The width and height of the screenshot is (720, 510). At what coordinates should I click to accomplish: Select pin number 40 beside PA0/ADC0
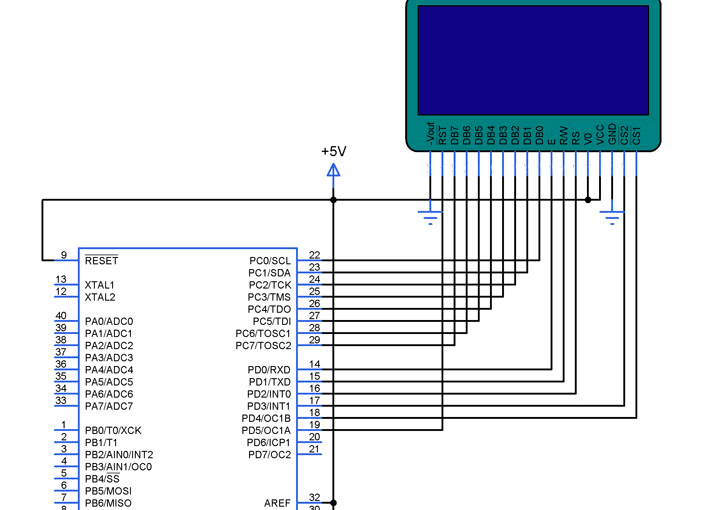(x=61, y=315)
